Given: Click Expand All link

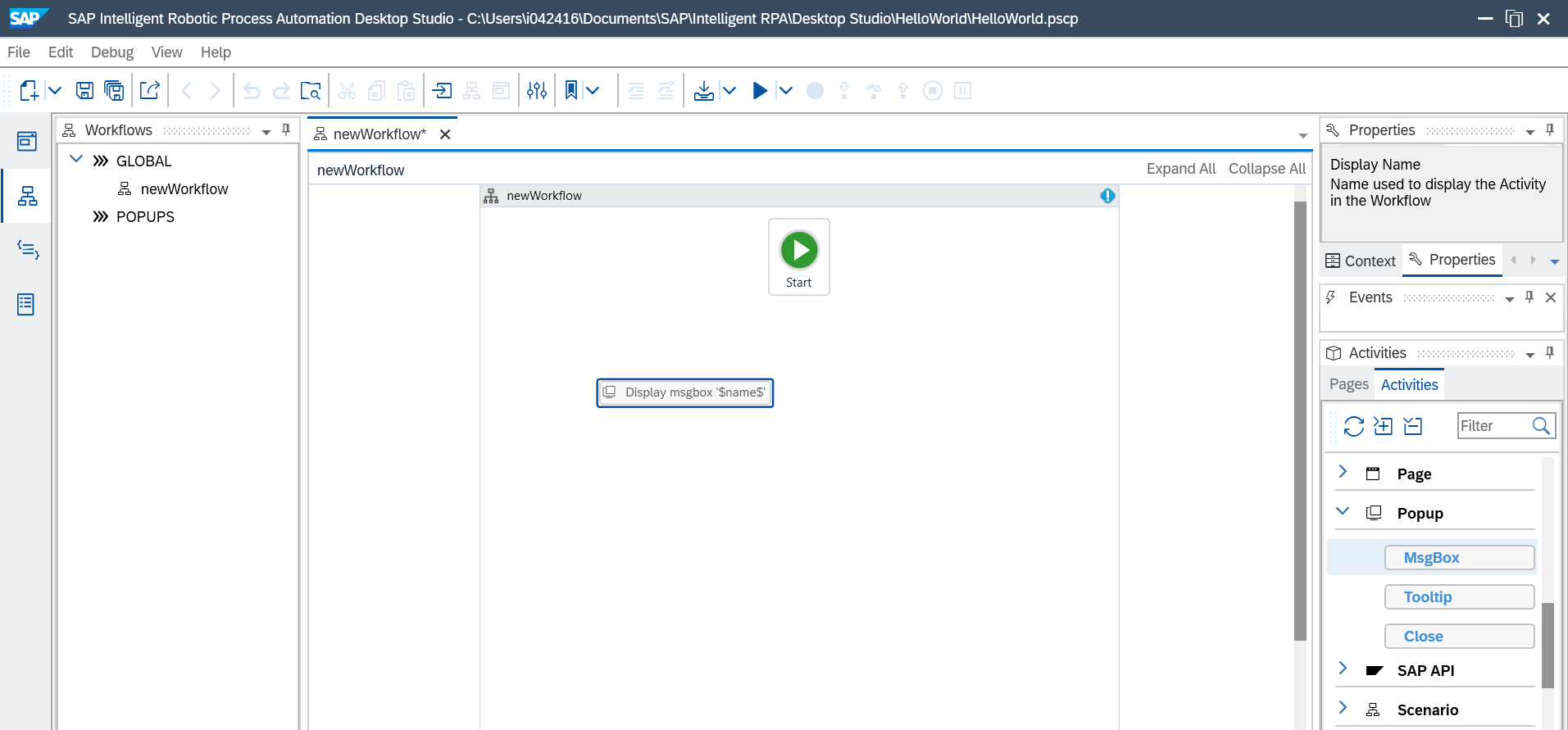Looking at the screenshot, I should tap(1181, 169).
